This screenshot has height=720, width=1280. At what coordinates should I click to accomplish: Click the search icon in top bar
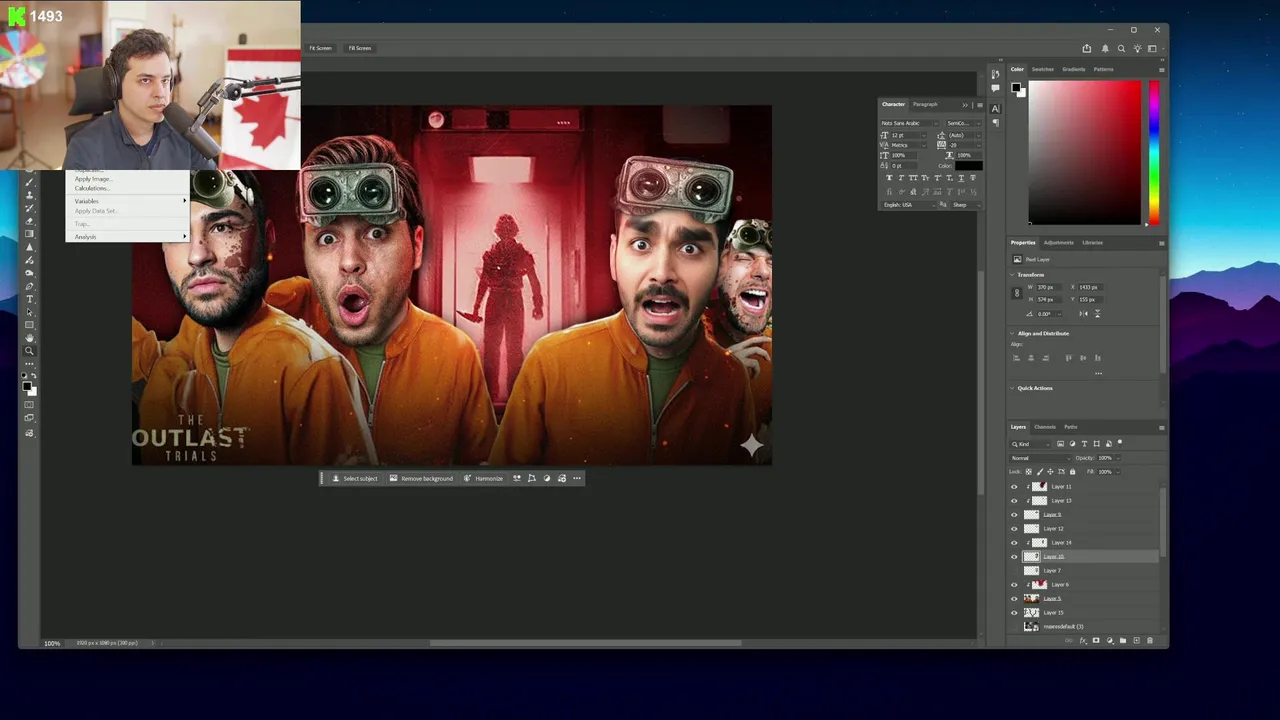pos(1121,48)
